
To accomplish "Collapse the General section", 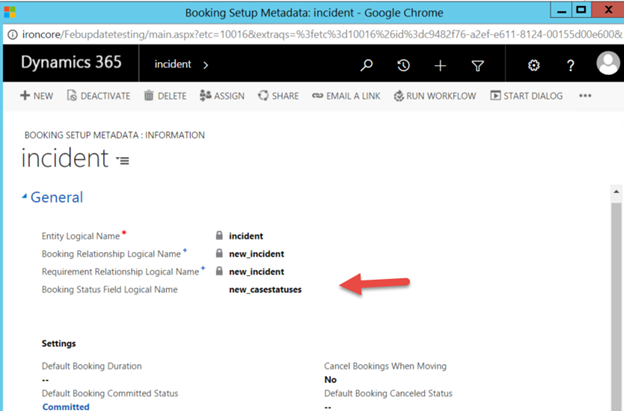I will click(x=26, y=198).
